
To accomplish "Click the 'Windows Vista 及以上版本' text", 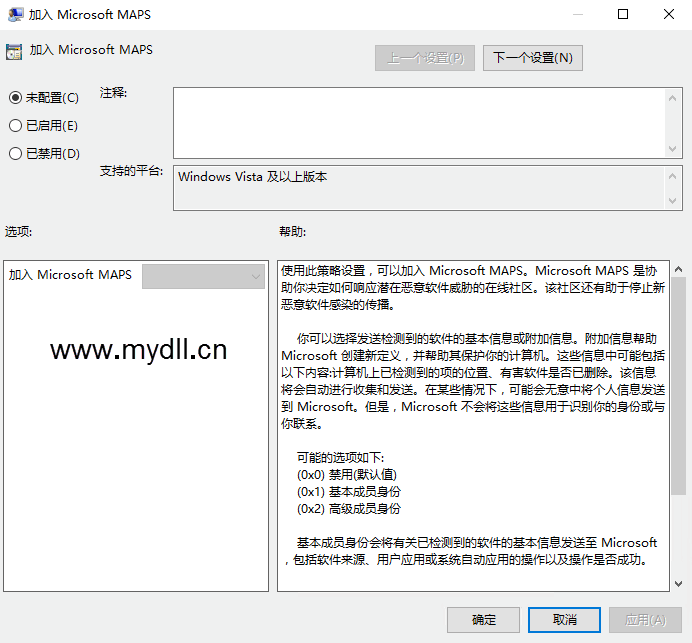I will click(x=252, y=177).
